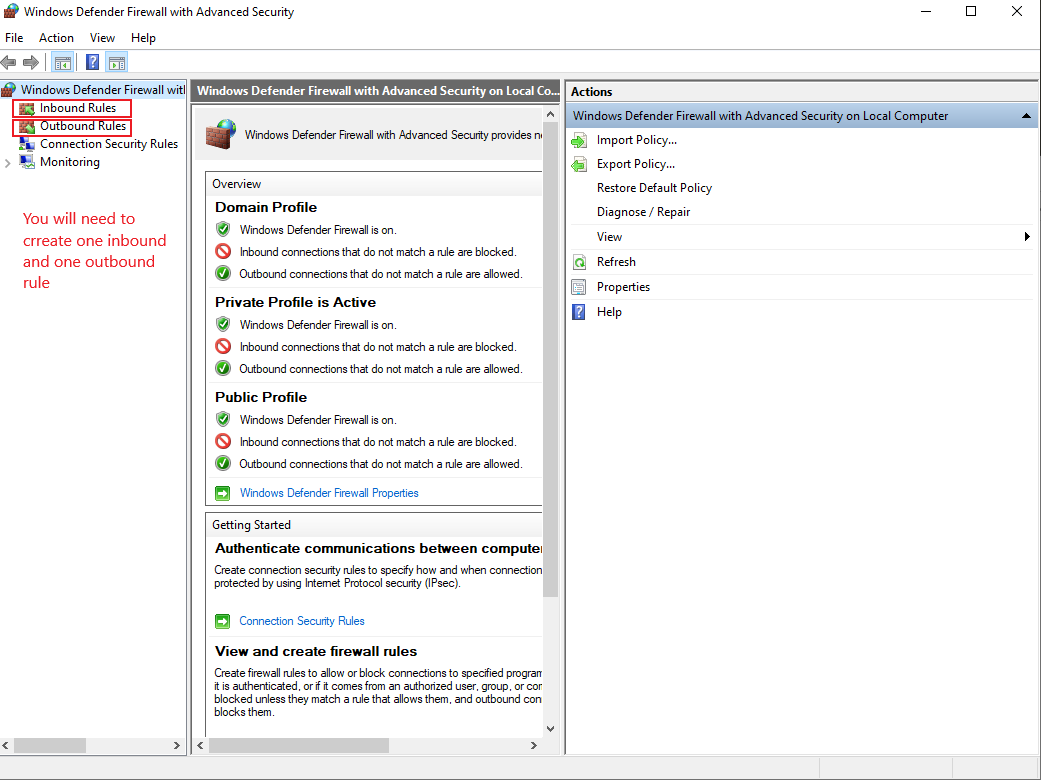The height and width of the screenshot is (780, 1041).
Task: Expand the Monitoring tree node chevron
Action: [x=8, y=163]
